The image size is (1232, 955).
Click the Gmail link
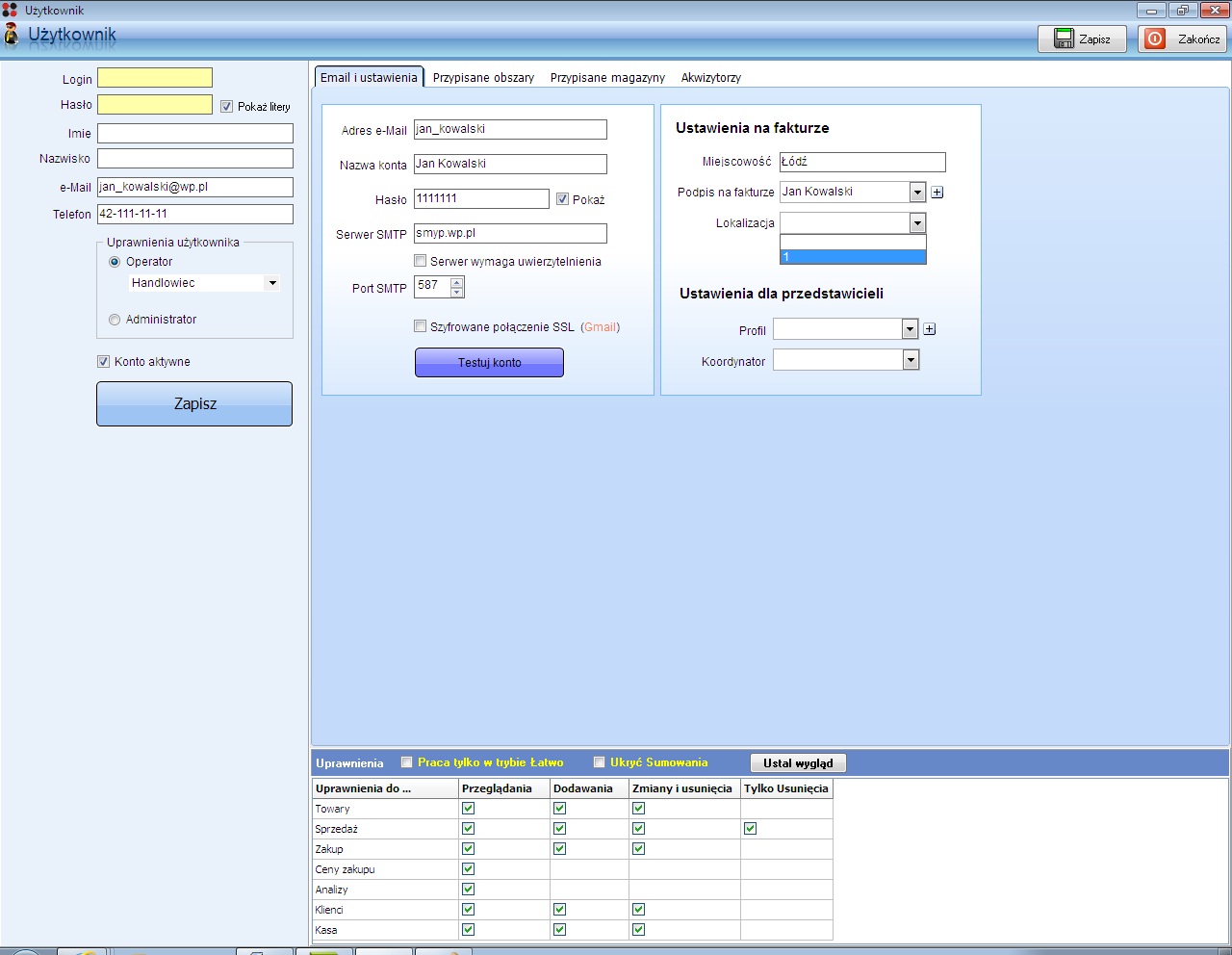(601, 327)
